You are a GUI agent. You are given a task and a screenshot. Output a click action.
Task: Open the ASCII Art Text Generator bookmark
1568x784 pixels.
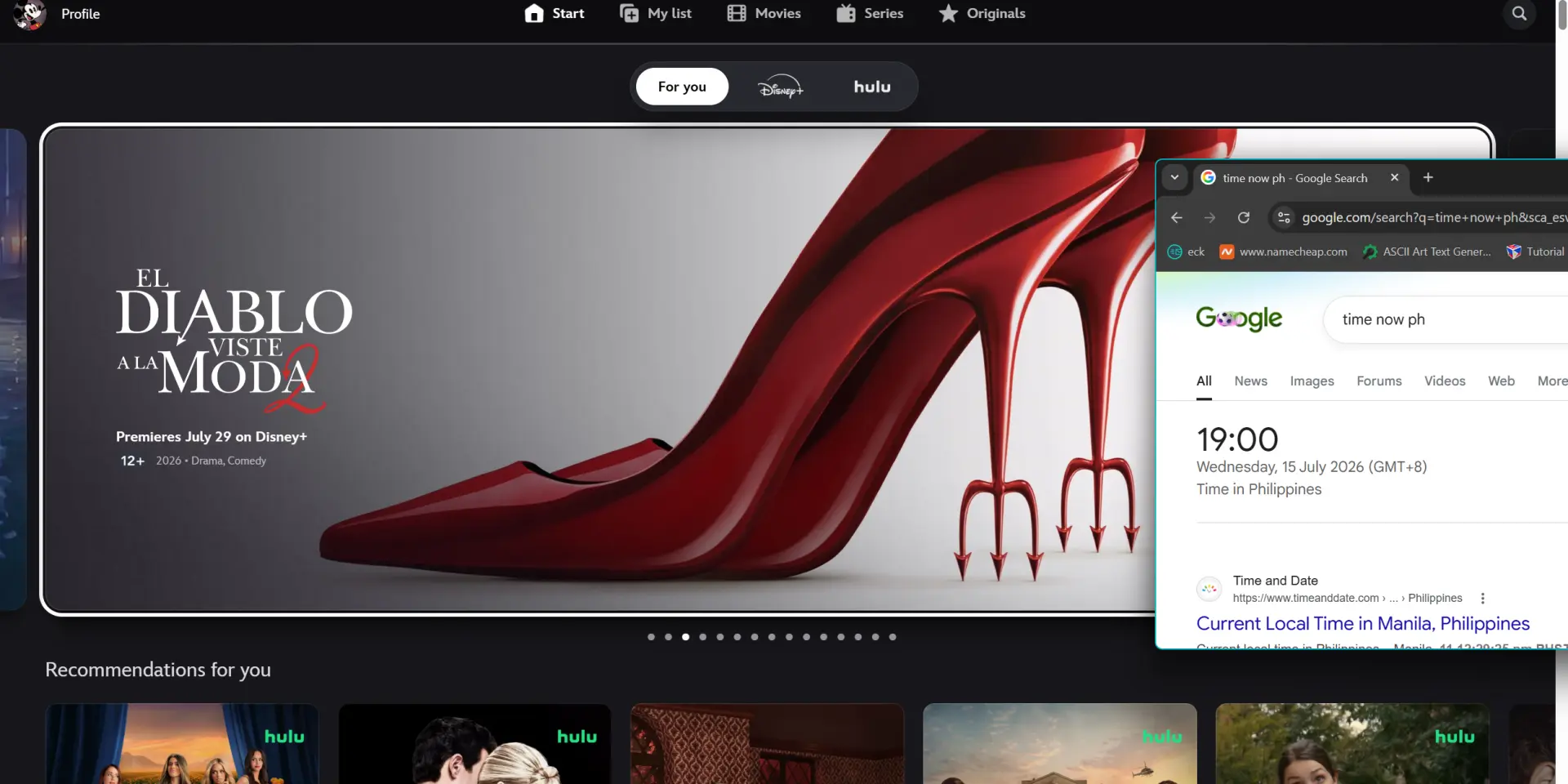click(1427, 252)
